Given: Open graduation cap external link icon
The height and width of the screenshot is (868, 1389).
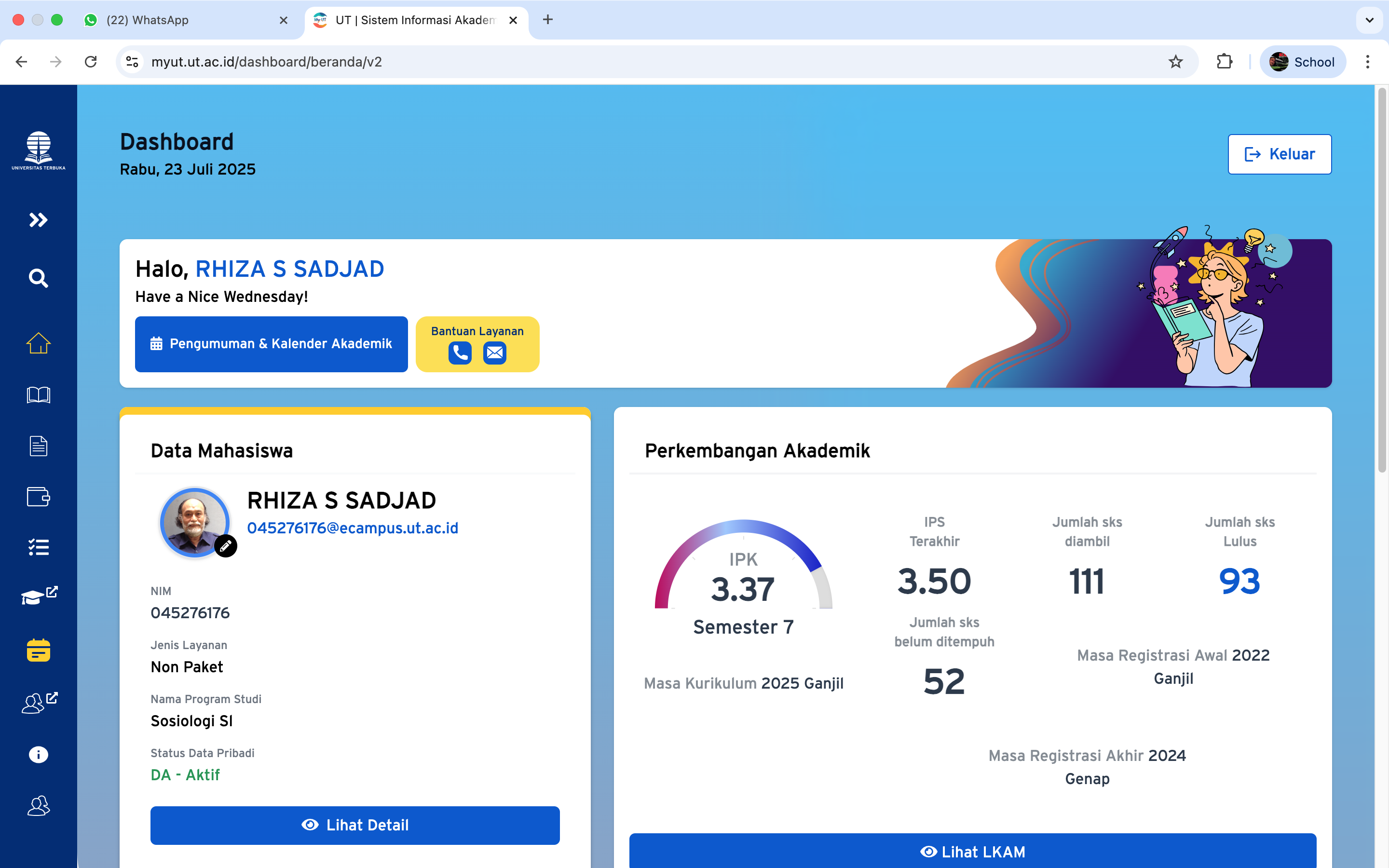Looking at the screenshot, I should coord(39,596).
